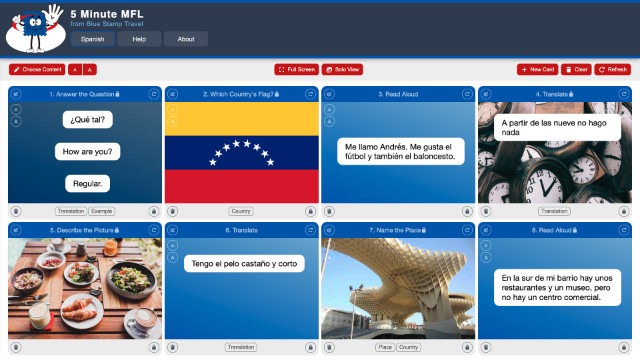Reveal the Country on Name the Place card
This screenshot has width=640, height=360.
[409, 347]
